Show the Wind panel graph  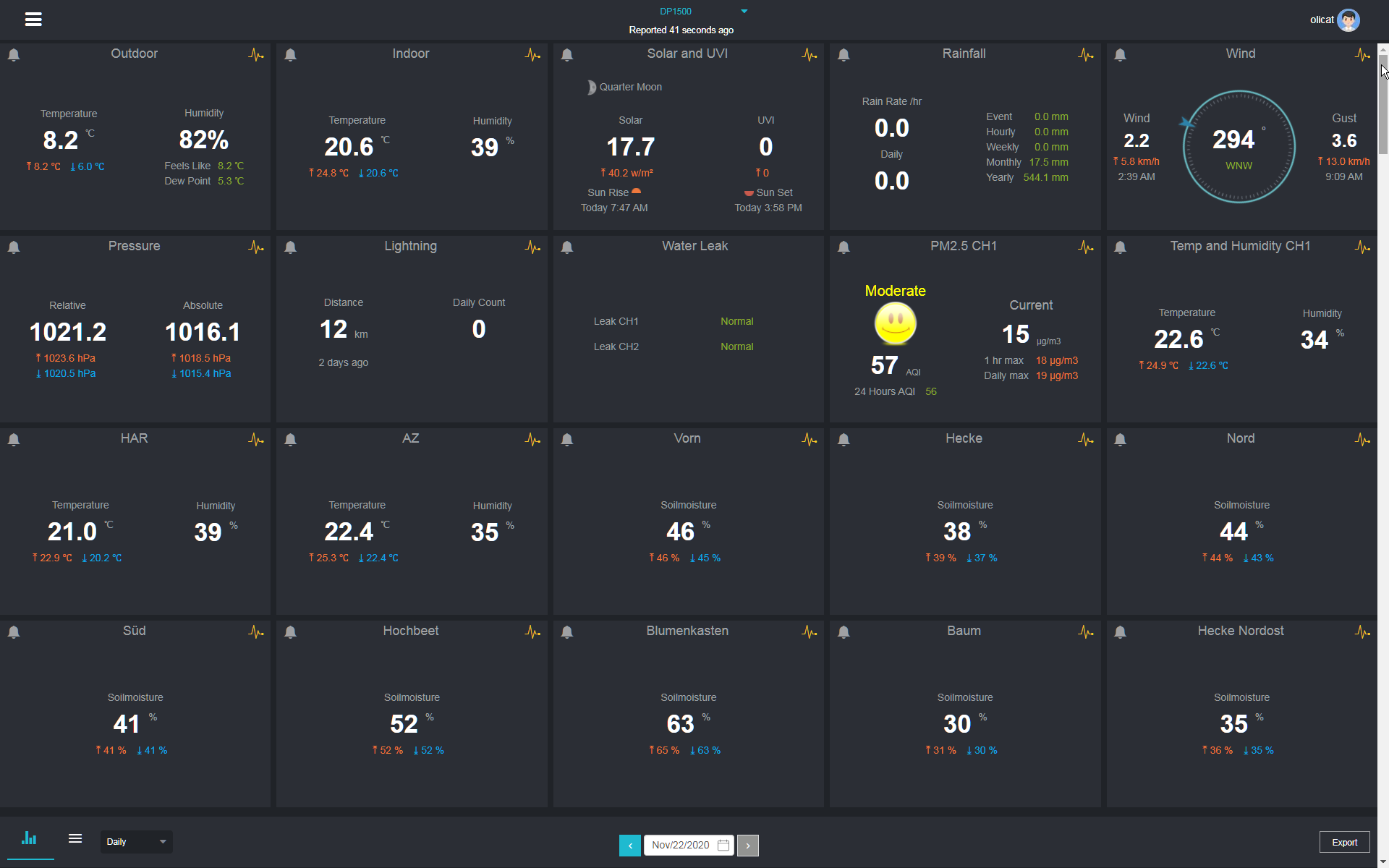pos(1362,55)
